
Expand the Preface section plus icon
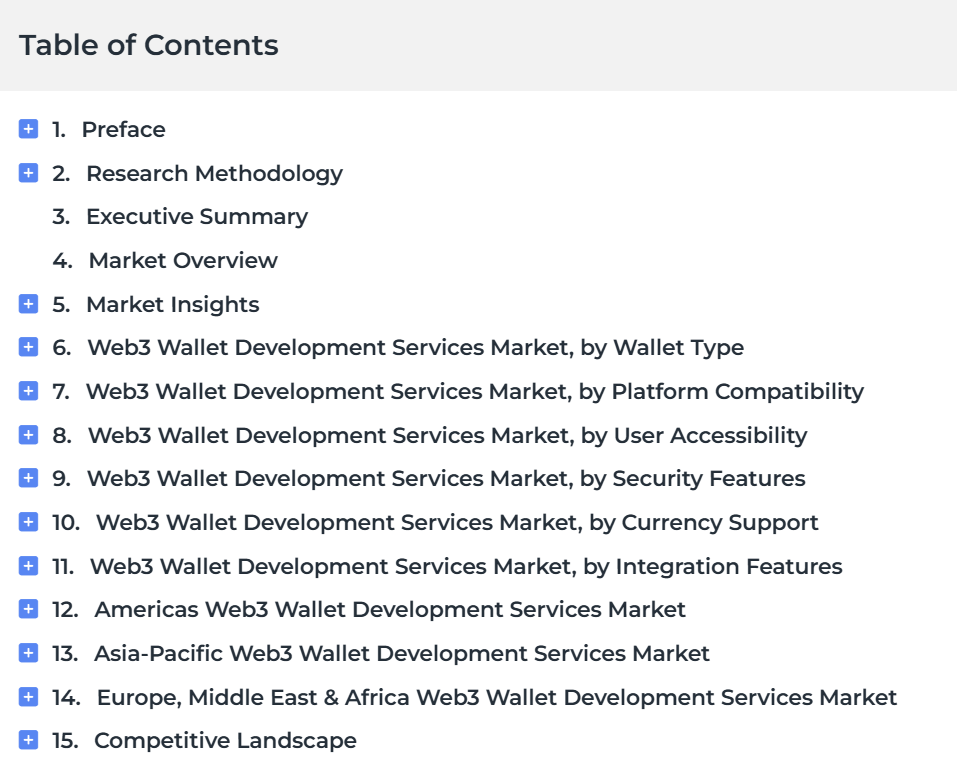28,129
